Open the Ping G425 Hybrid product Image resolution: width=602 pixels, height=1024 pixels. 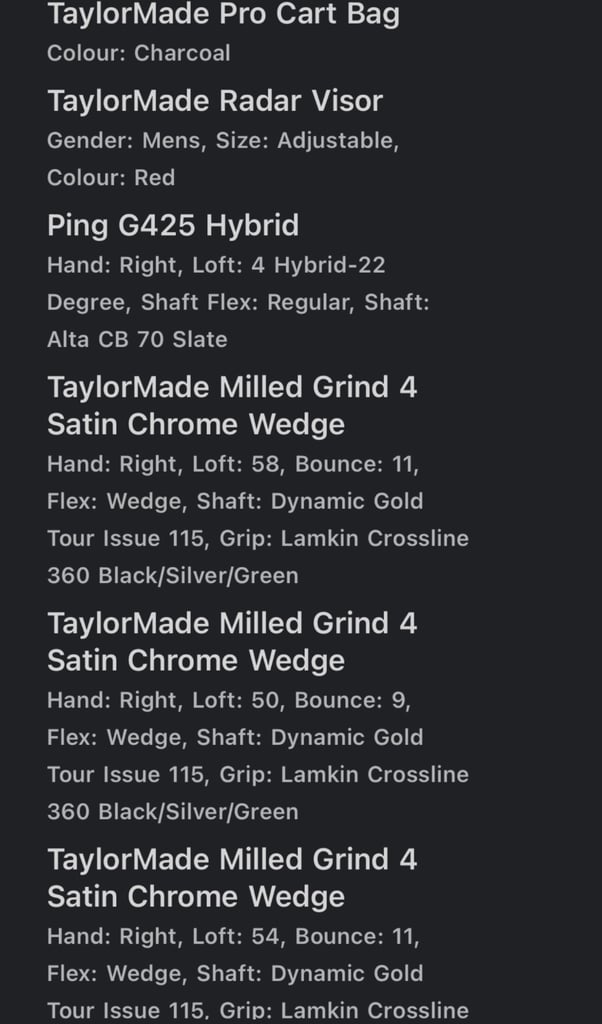pos(173,226)
